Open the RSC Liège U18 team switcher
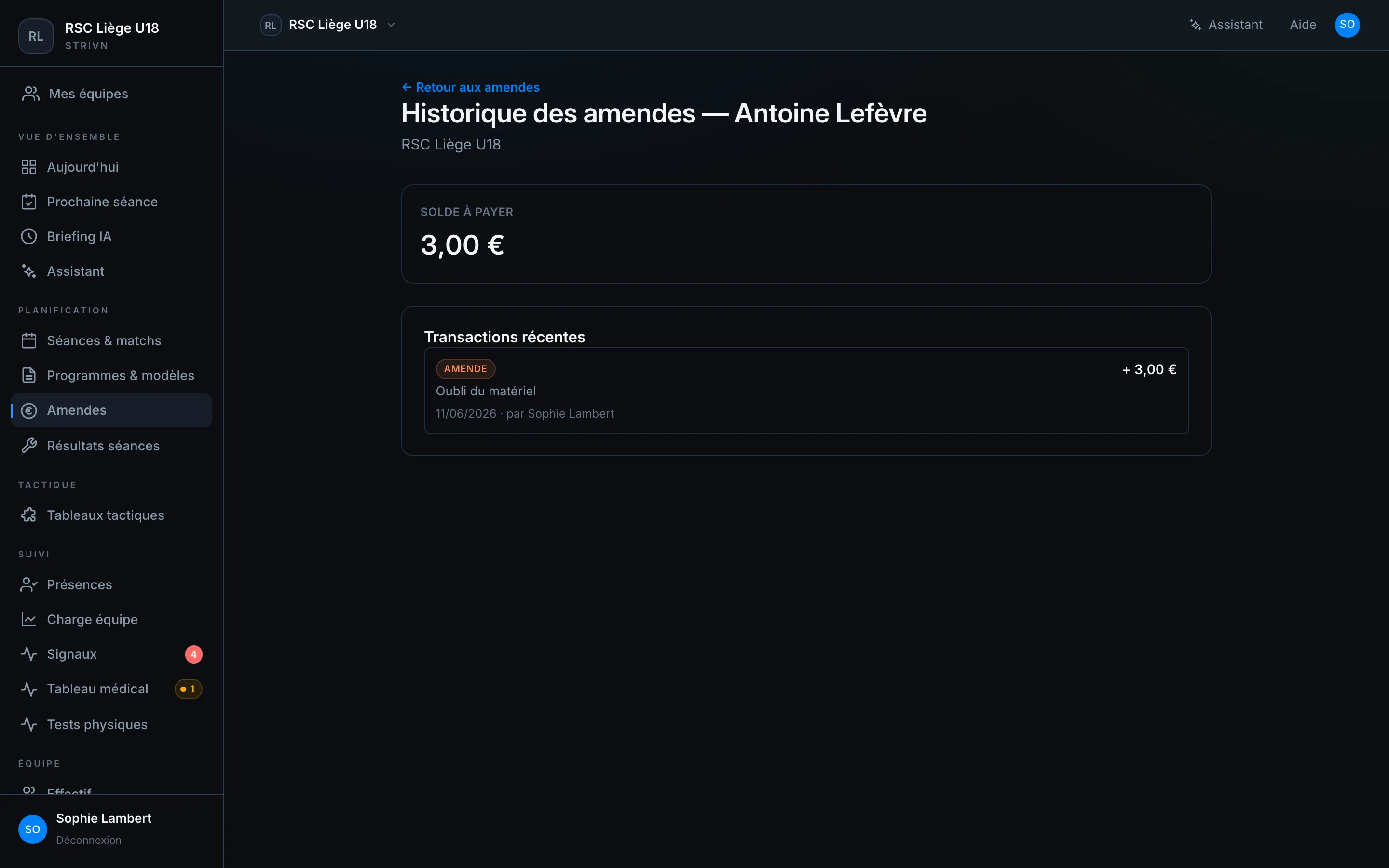The height and width of the screenshot is (868, 1389). coord(329,25)
